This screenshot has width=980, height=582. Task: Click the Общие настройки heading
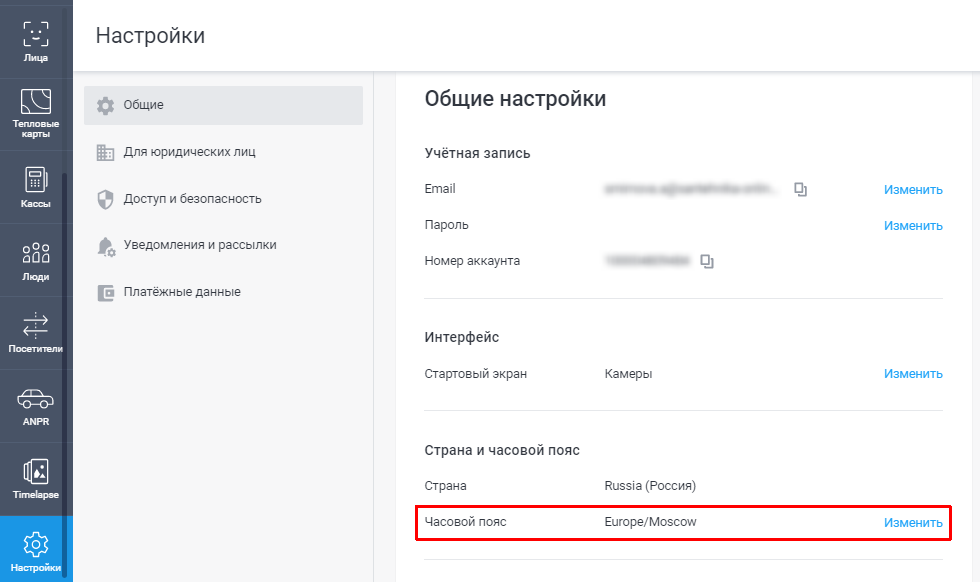tap(515, 99)
